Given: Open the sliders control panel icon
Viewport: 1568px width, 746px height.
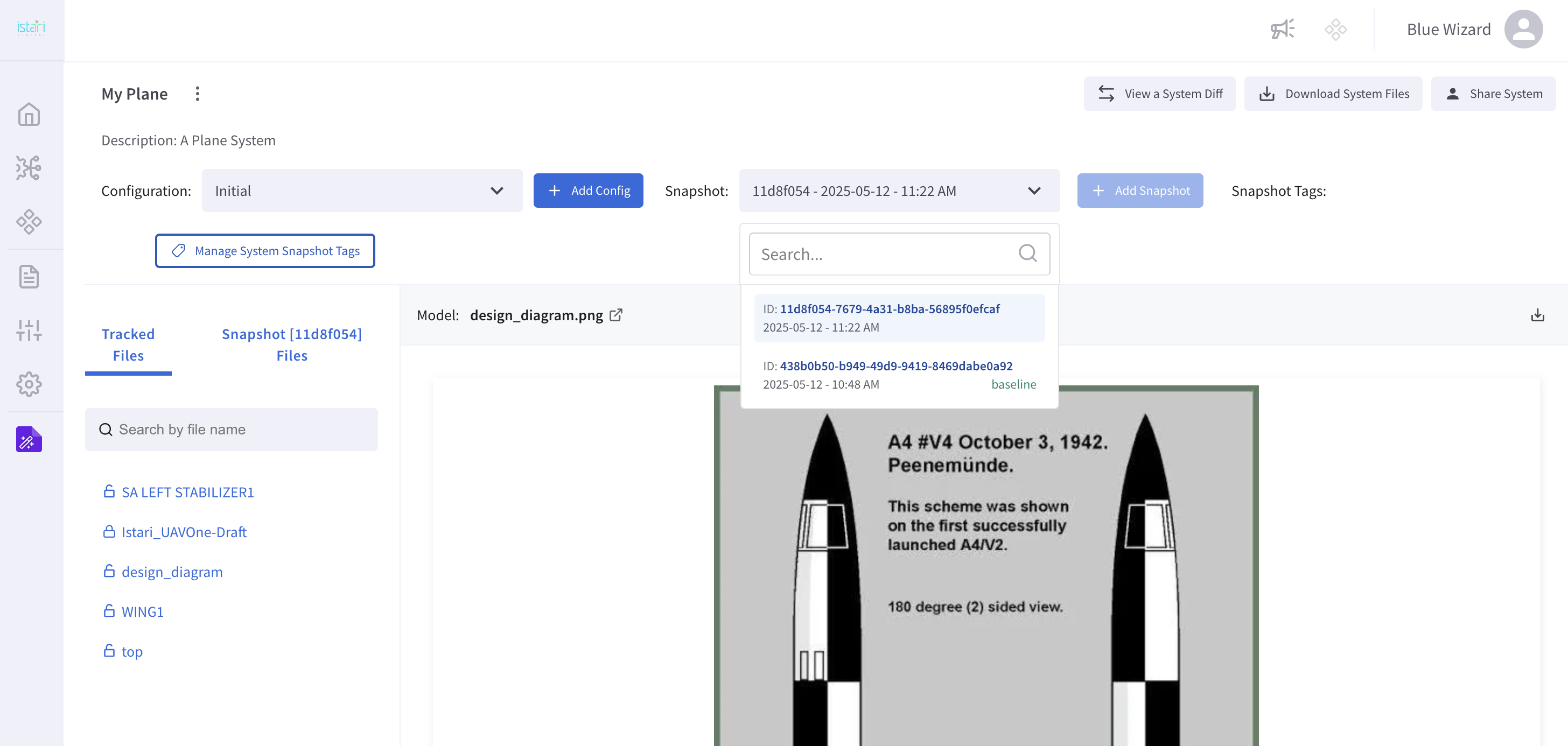Looking at the screenshot, I should click(x=29, y=330).
